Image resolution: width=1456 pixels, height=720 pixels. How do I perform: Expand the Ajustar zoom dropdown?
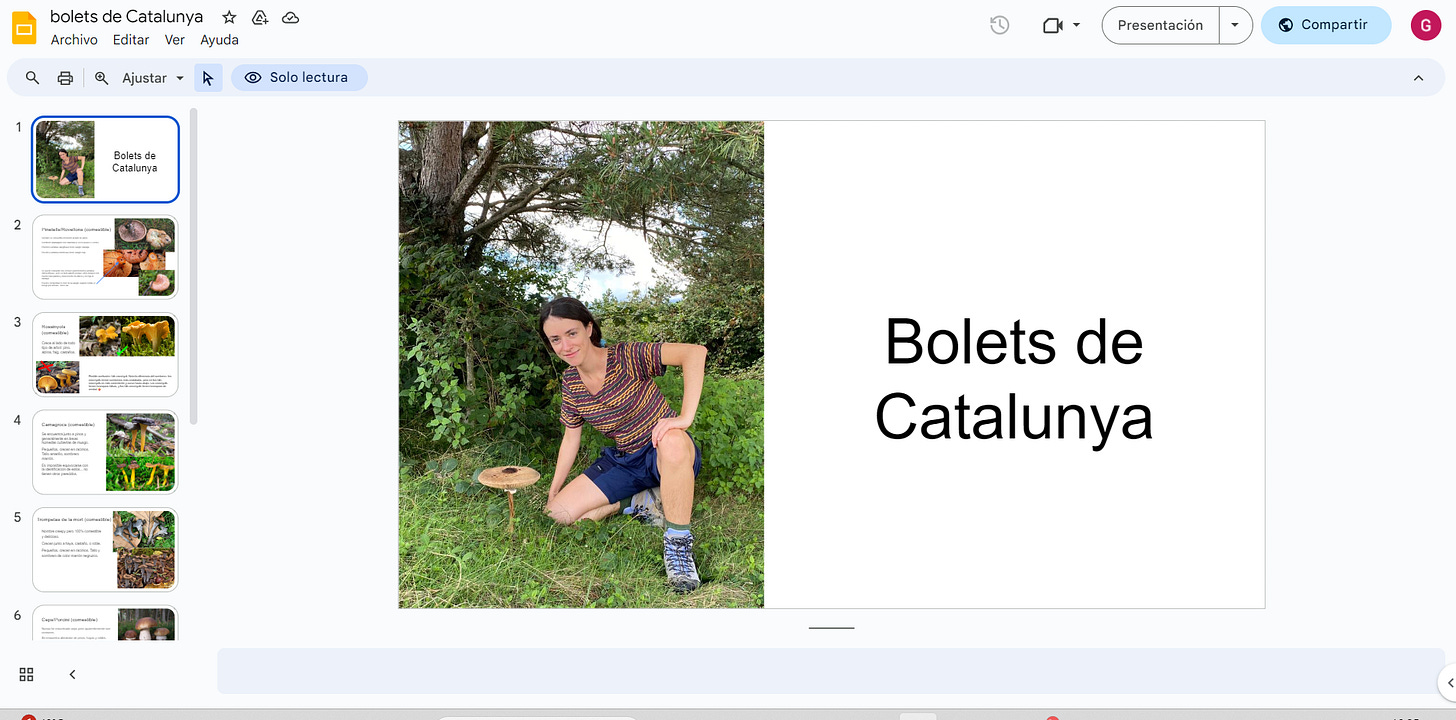tap(154, 77)
